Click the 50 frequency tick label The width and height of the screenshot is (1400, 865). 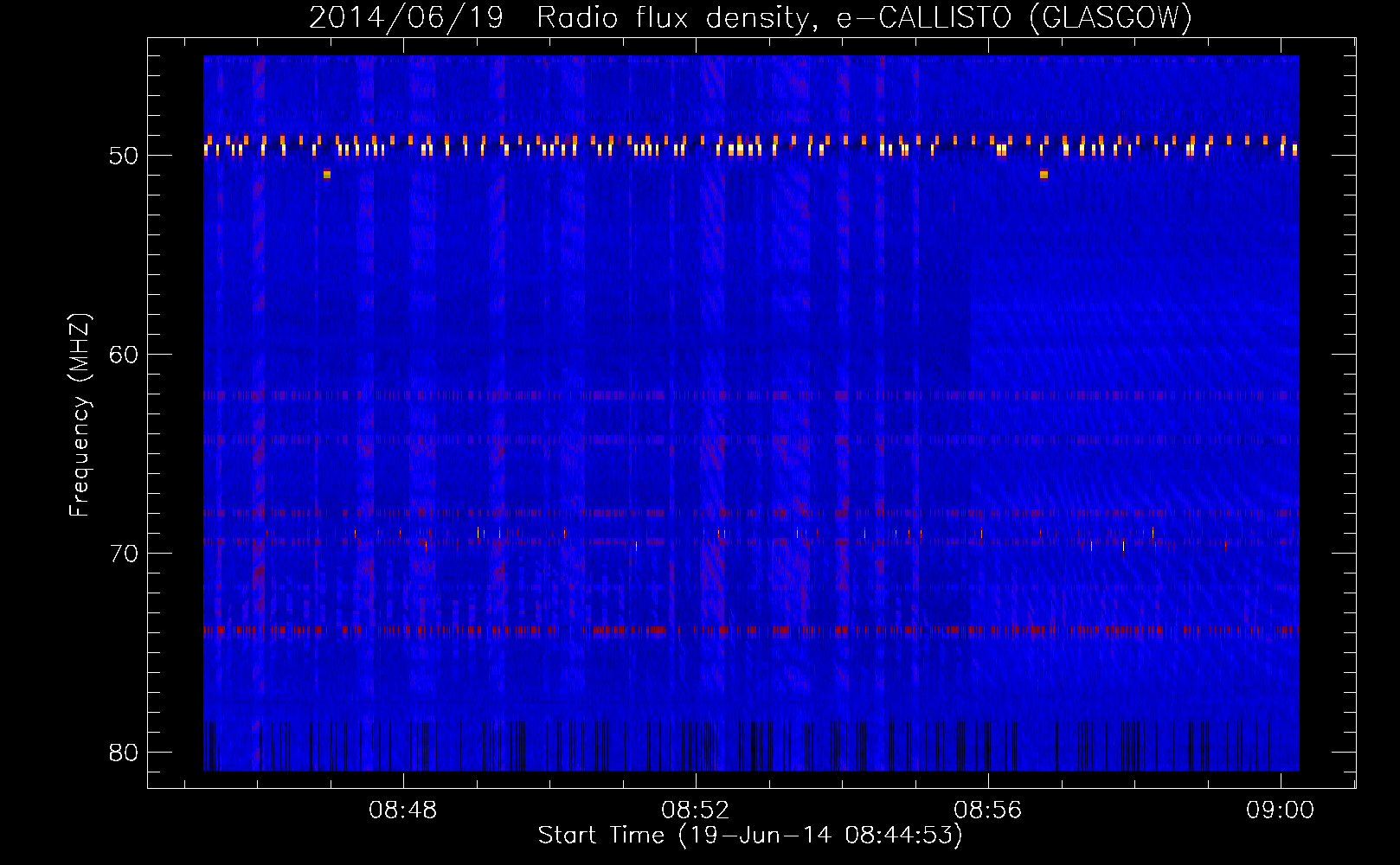124,156
